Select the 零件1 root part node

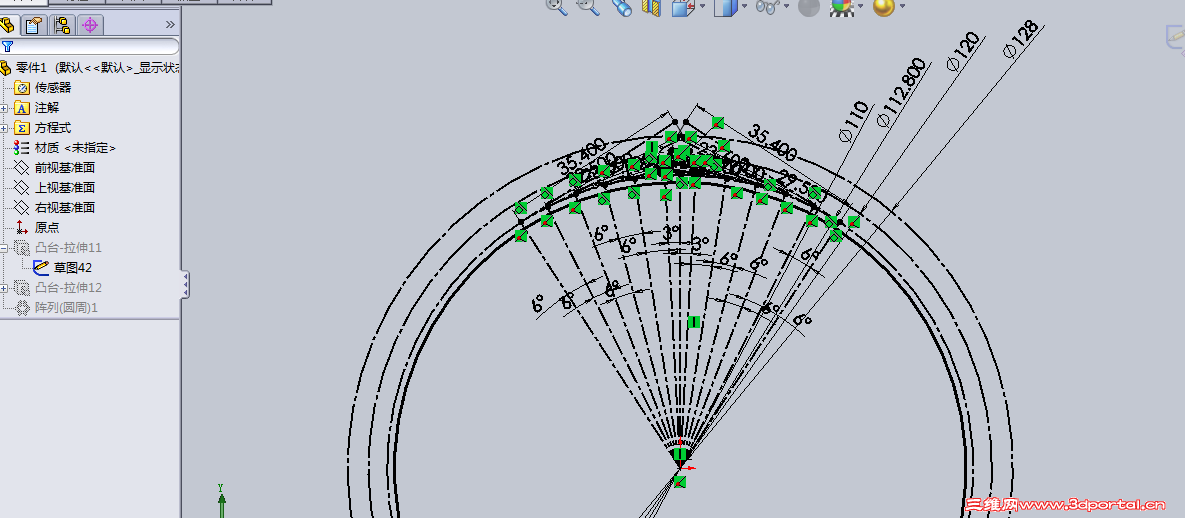pyautogui.click(x=91, y=68)
